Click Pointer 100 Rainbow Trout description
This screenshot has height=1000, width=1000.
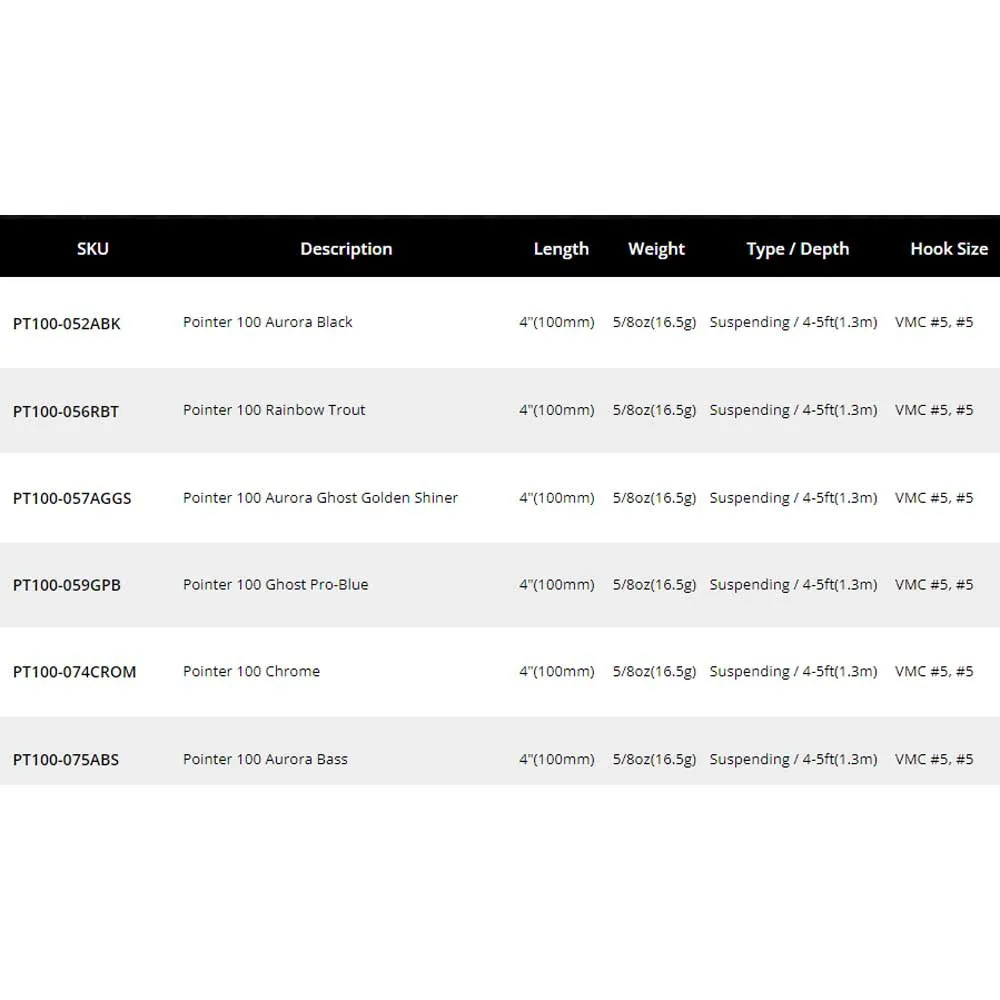274,410
